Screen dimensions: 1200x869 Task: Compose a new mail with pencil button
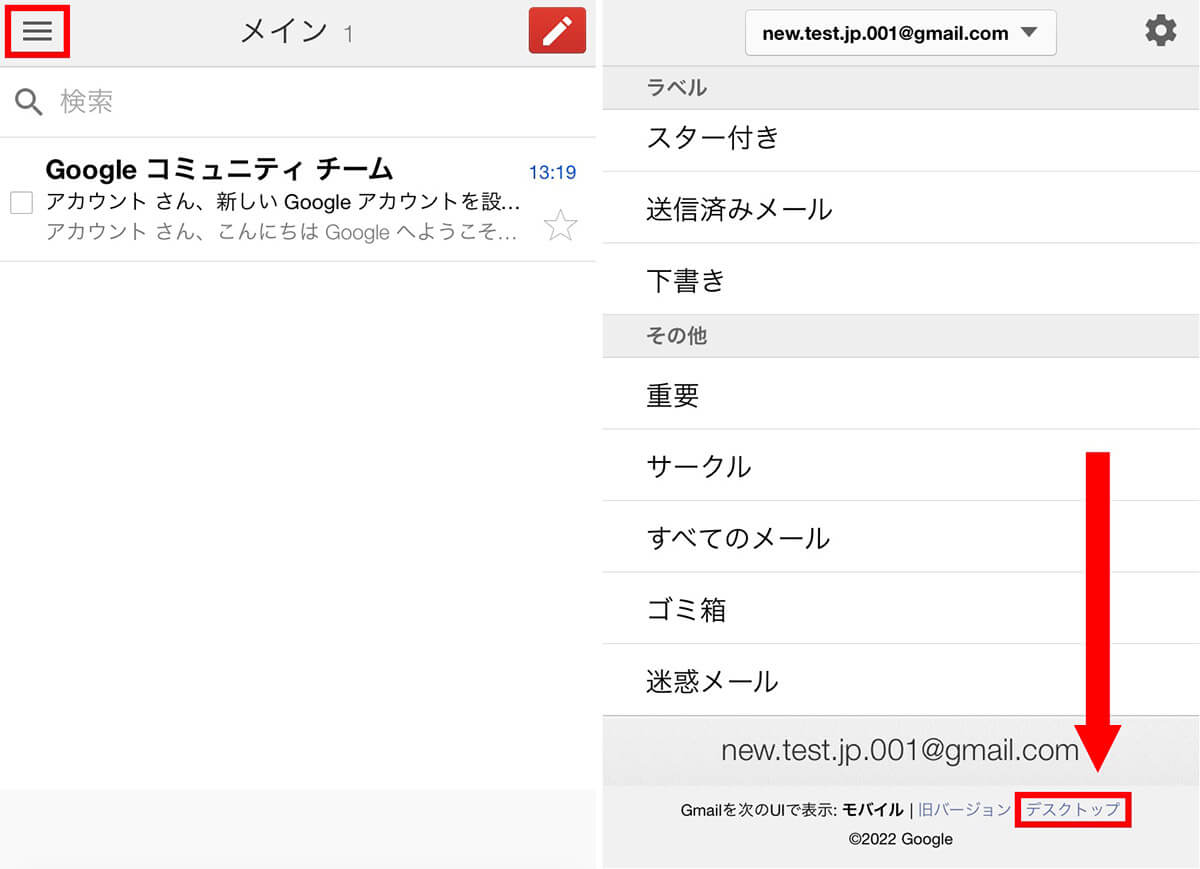pos(557,31)
